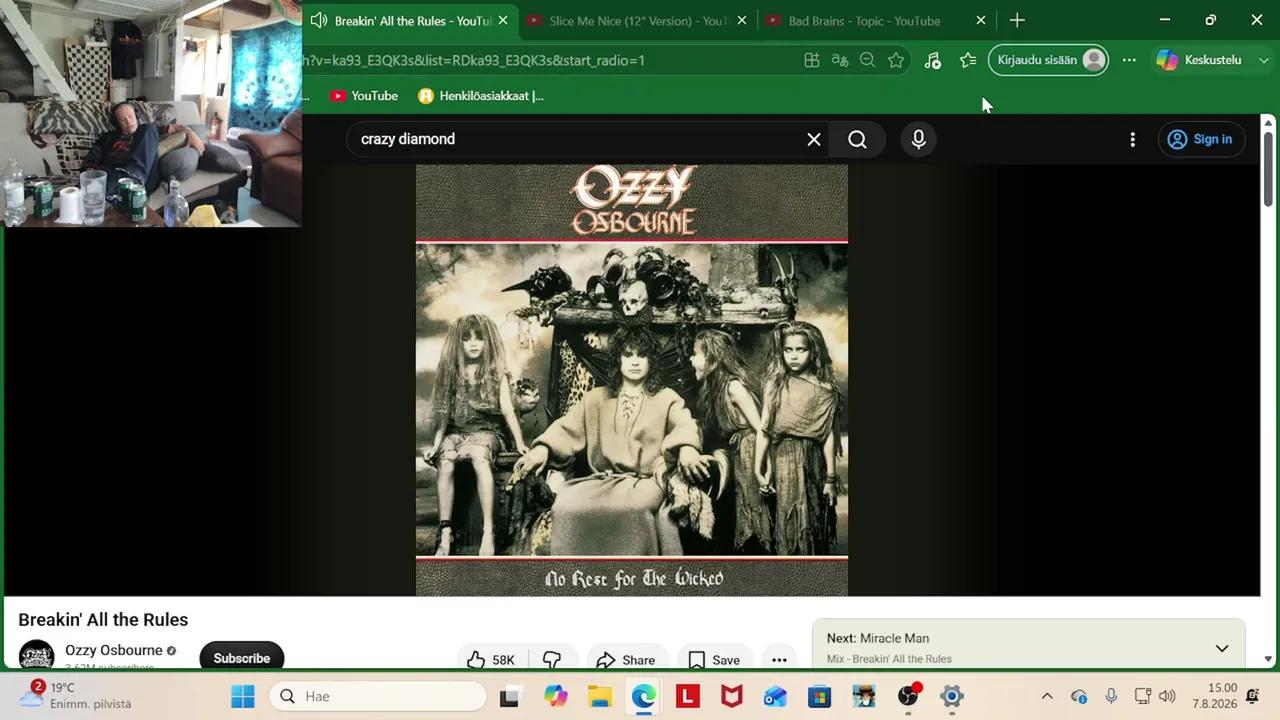Screen dimensions: 1280x720
Task: Open the Favorites list icon
Action: (x=968, y=60)
